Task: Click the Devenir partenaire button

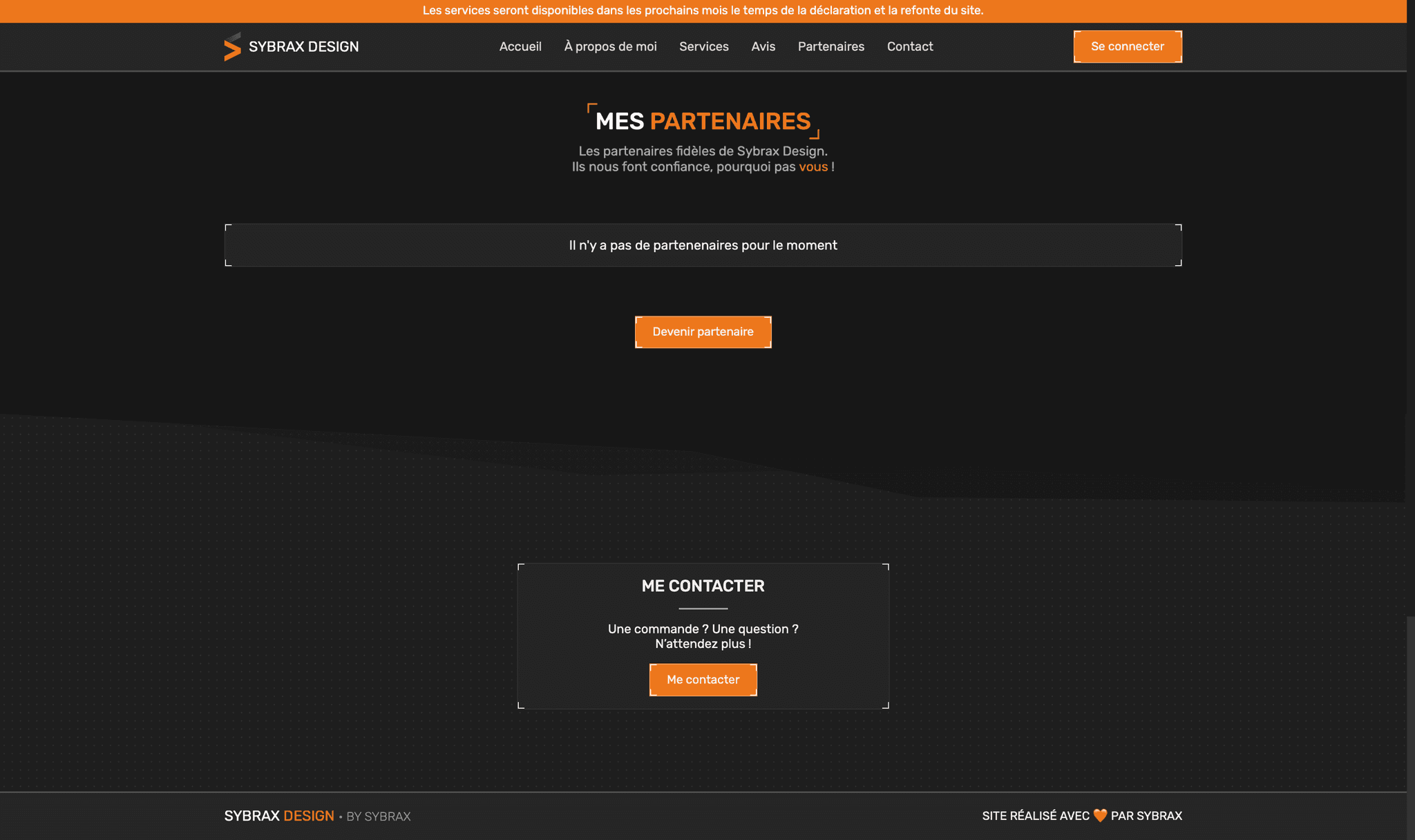Action: coord(703,332)
